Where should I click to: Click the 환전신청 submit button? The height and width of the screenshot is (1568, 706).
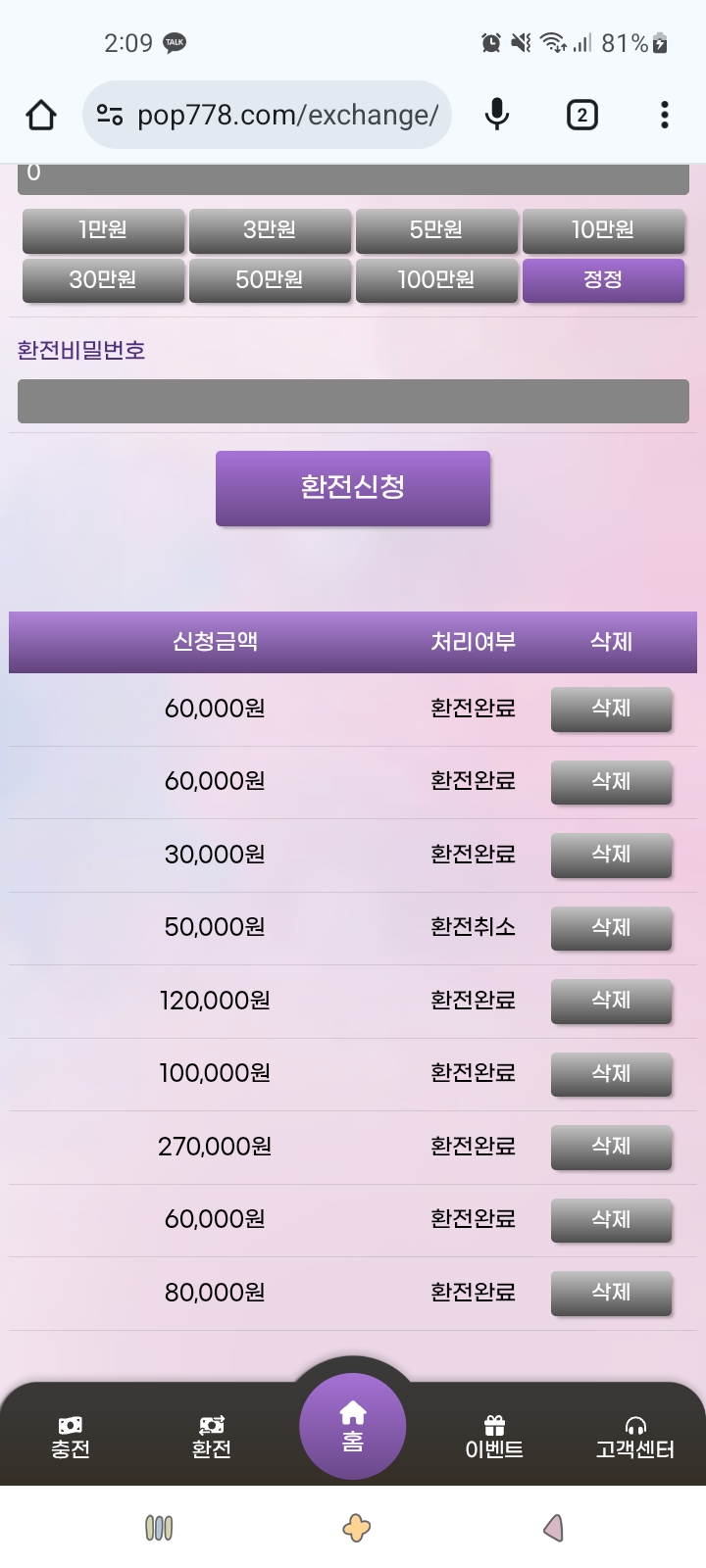tap(353, 488)
